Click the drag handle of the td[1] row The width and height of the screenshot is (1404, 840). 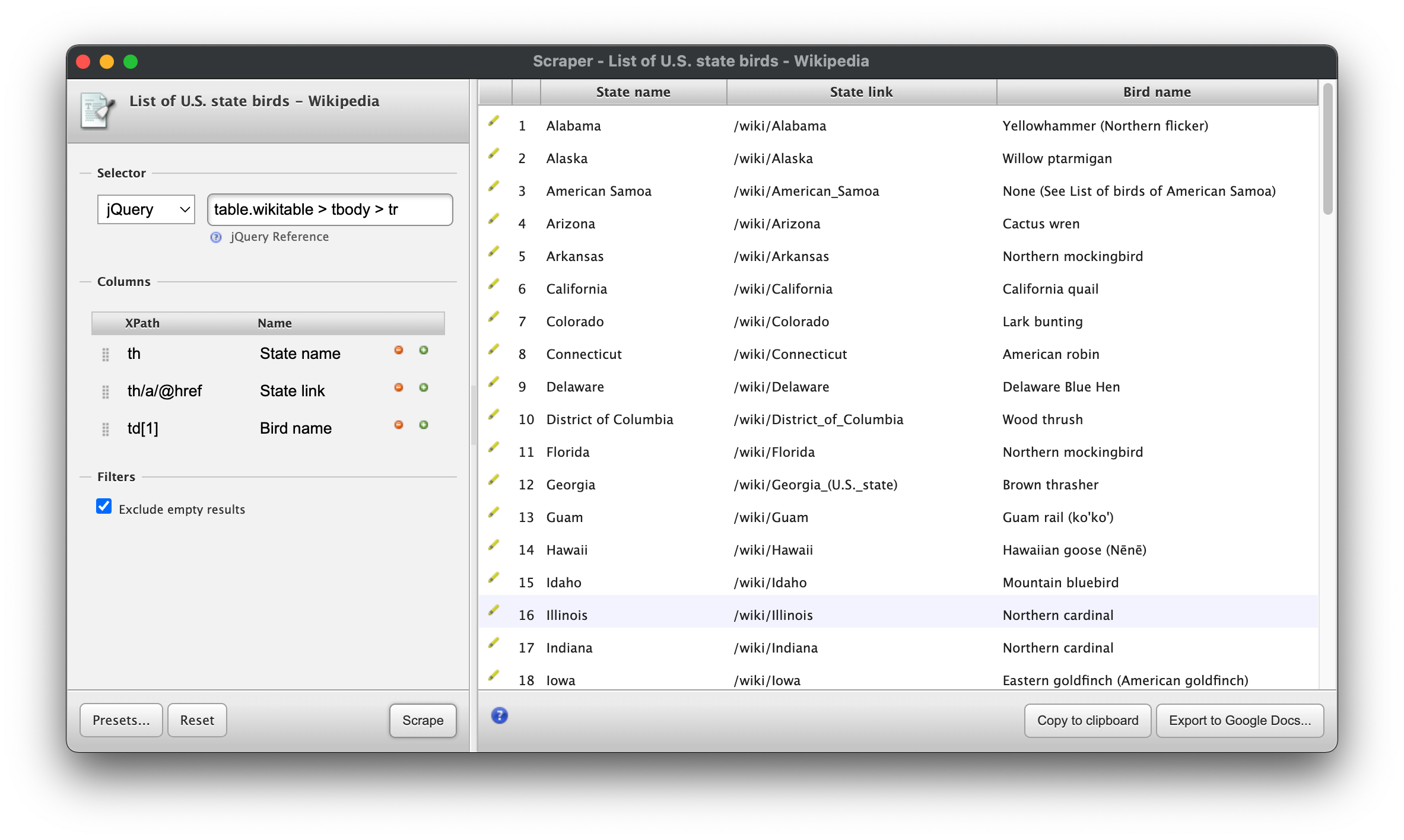pos(106,429)
